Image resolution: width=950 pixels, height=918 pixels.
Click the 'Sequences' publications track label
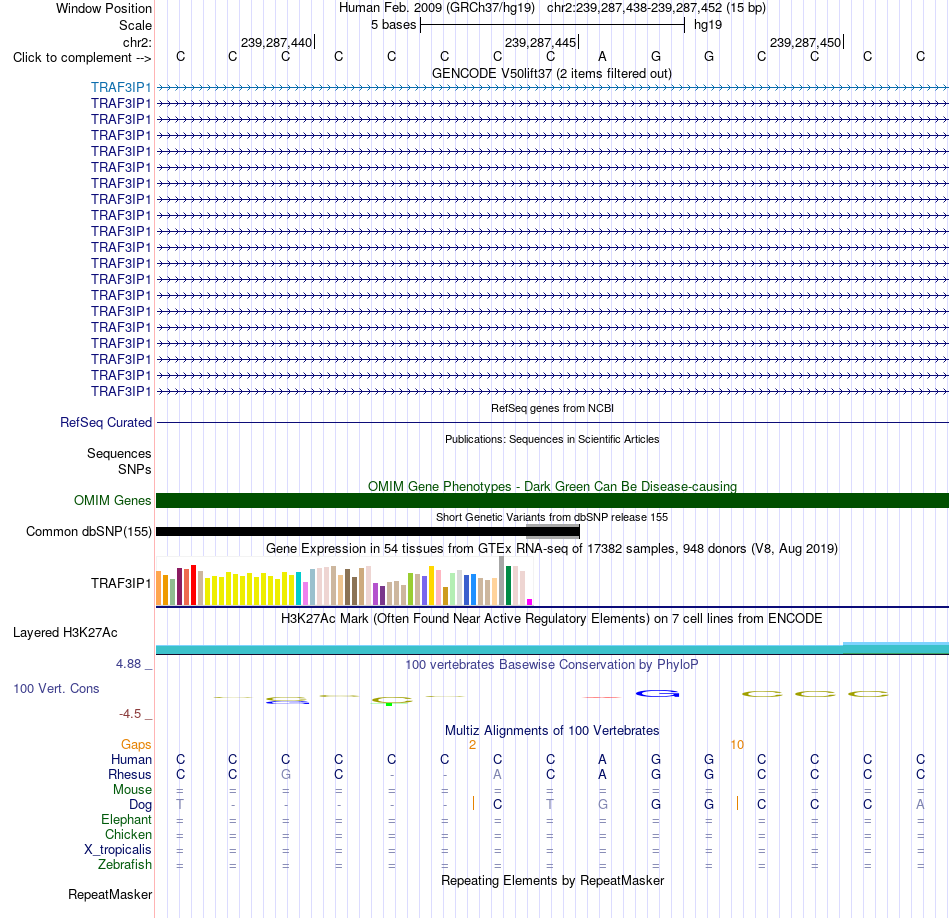coord(119,453)
